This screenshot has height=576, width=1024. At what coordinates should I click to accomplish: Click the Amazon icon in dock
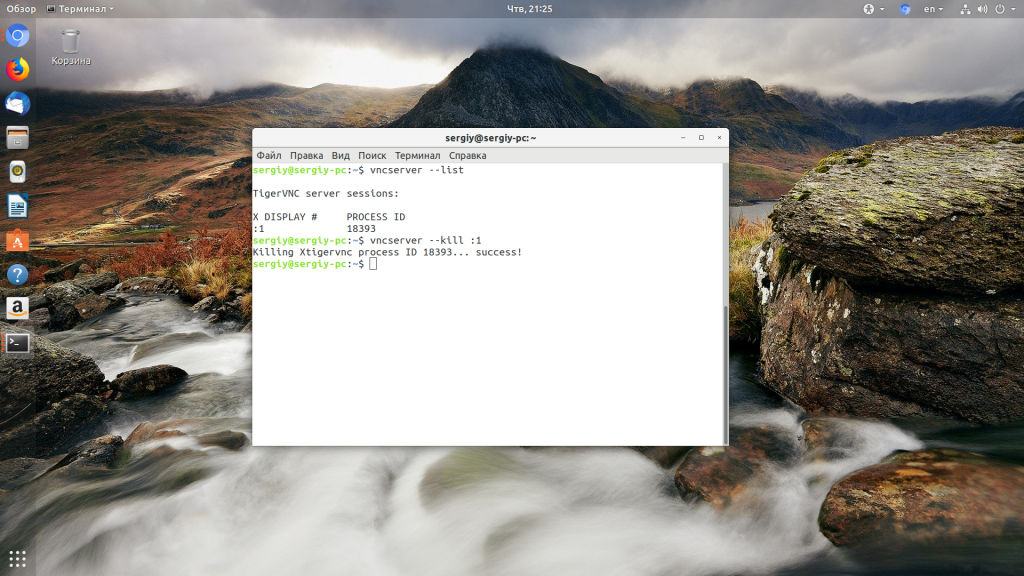17,309
